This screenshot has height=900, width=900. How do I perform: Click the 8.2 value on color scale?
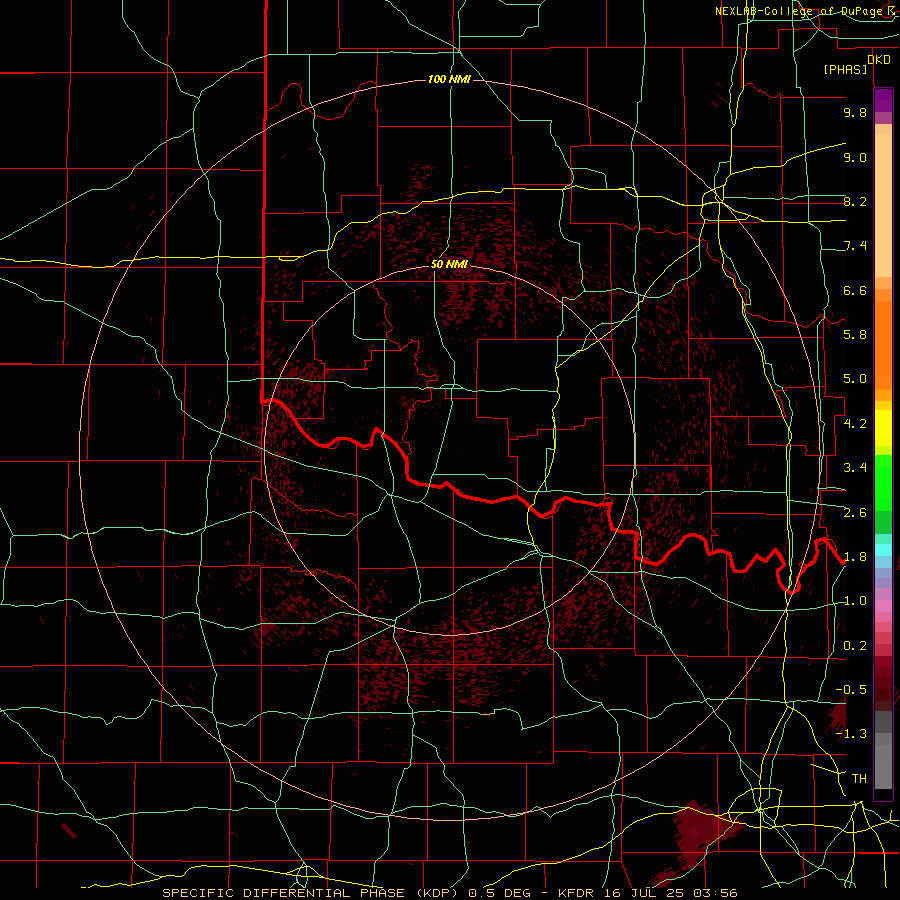pyautogui.click(x=855, y=201)
